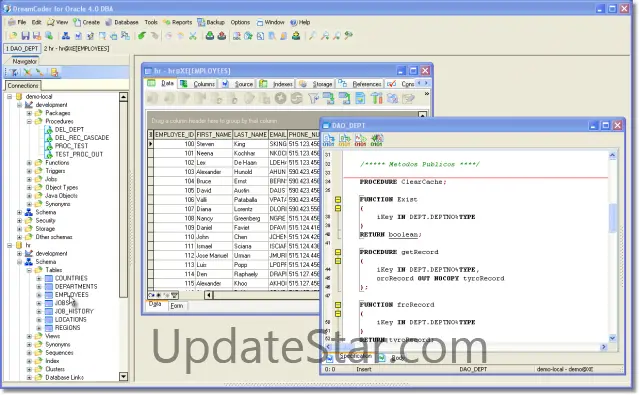Open the File menu
The image size is (639, 395).
[x=18, y=22]
